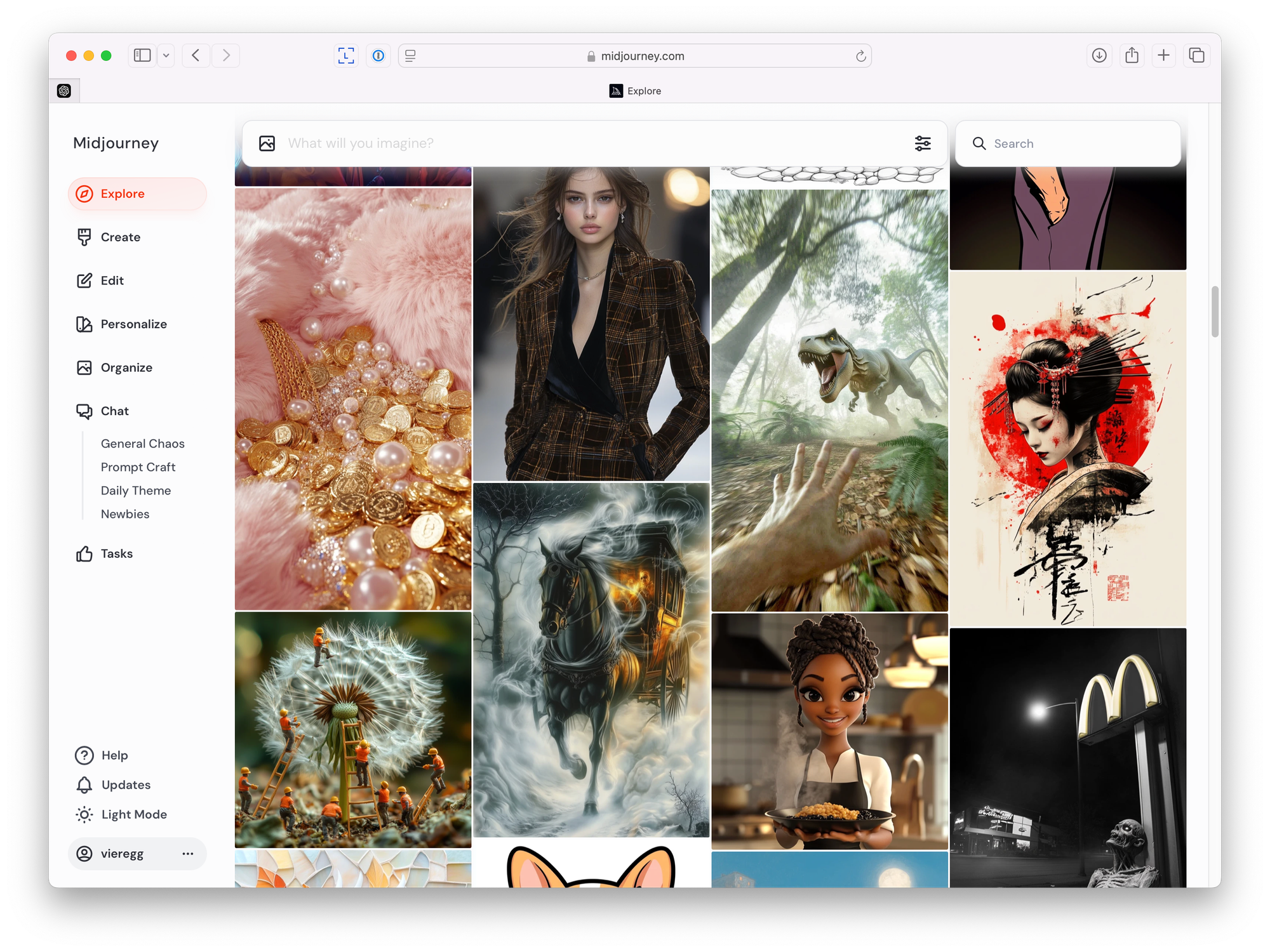Open the Tasks page
This screenshot has height=952, width=1270.
[x=117, y=553]
